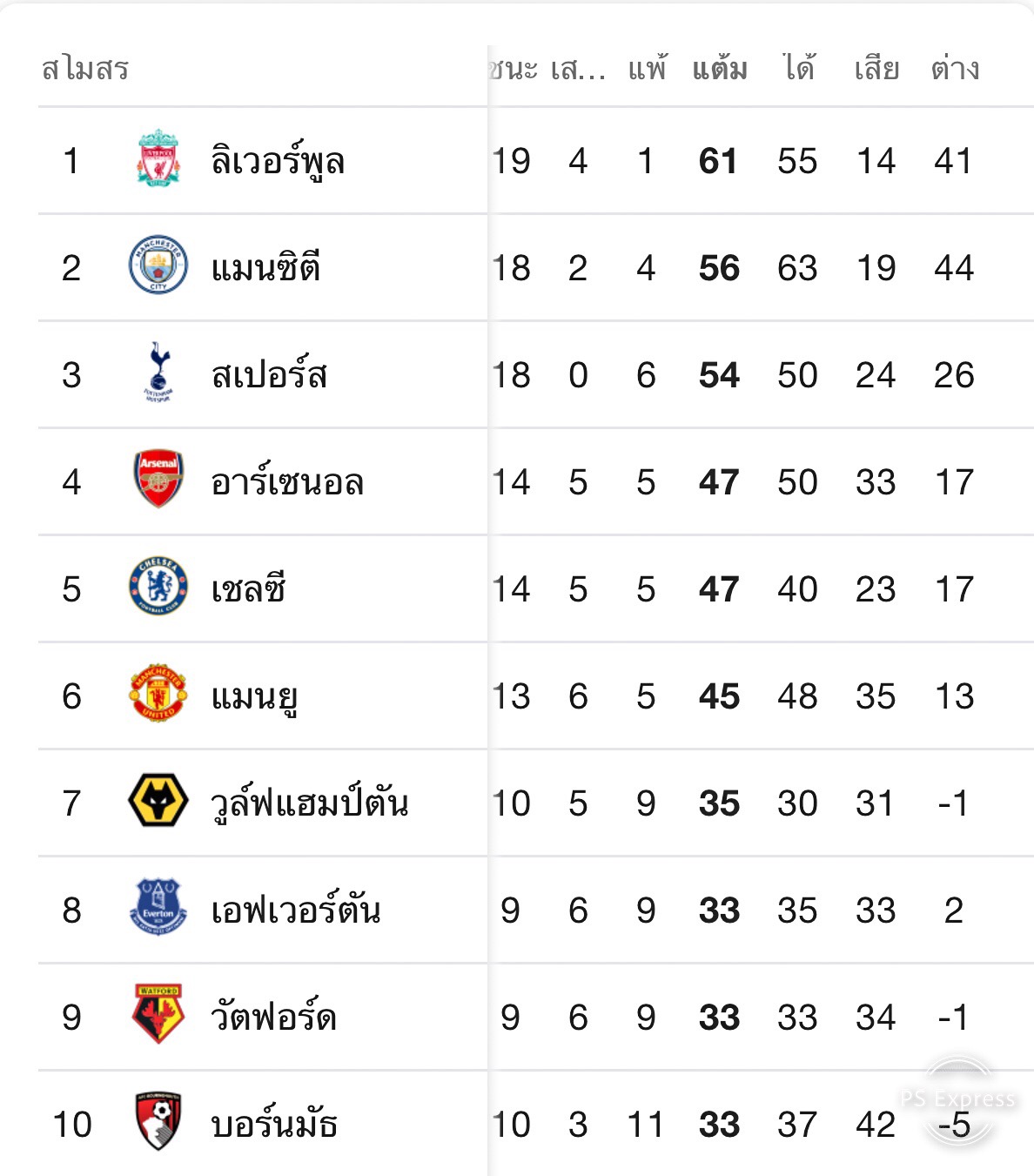This screenshot has height=1176, width=1034.
Task: Click the Liverpool club crest
Action: [x=158, y=159]
